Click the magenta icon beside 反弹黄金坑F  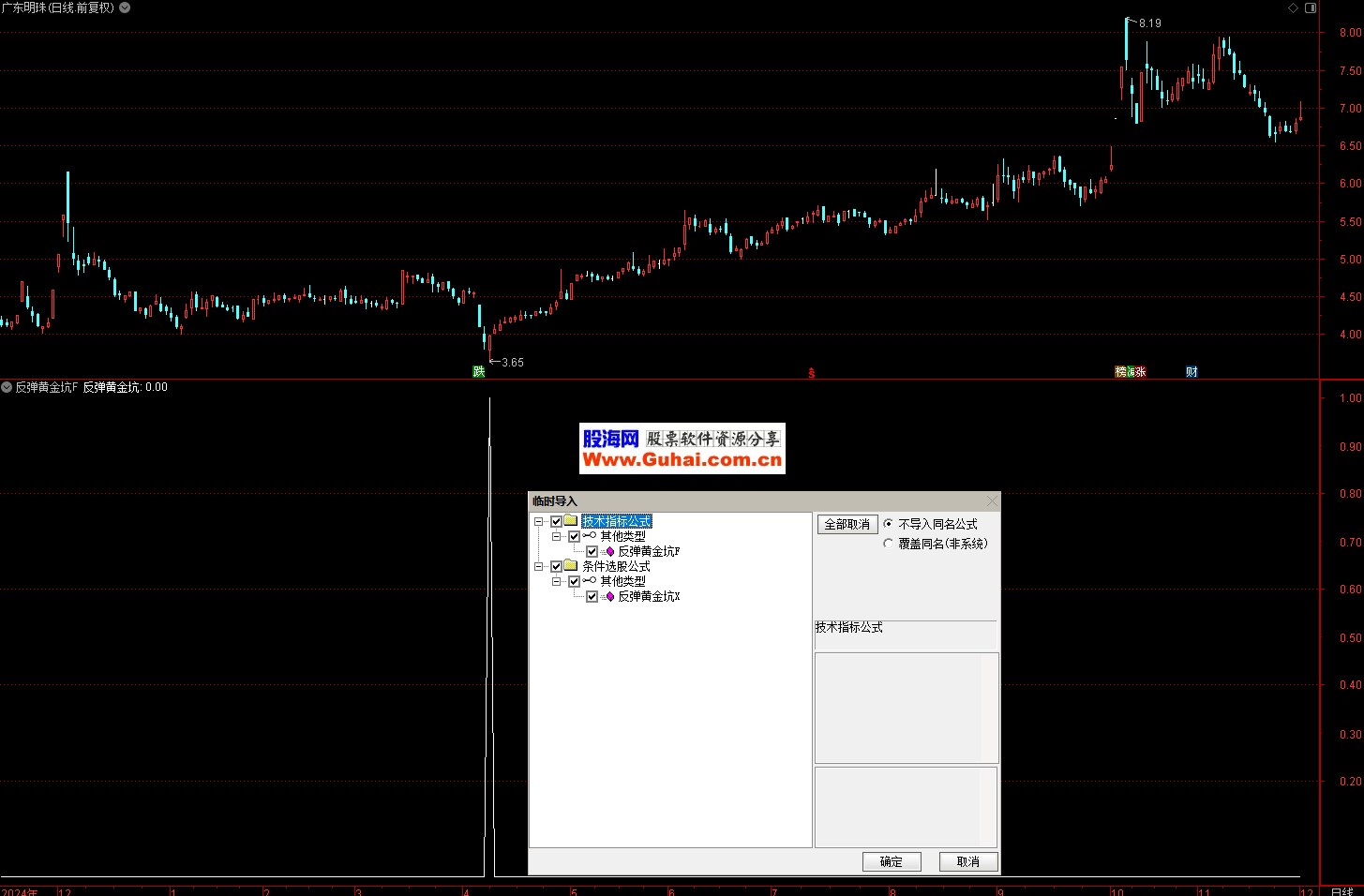(x=609, y=551)
